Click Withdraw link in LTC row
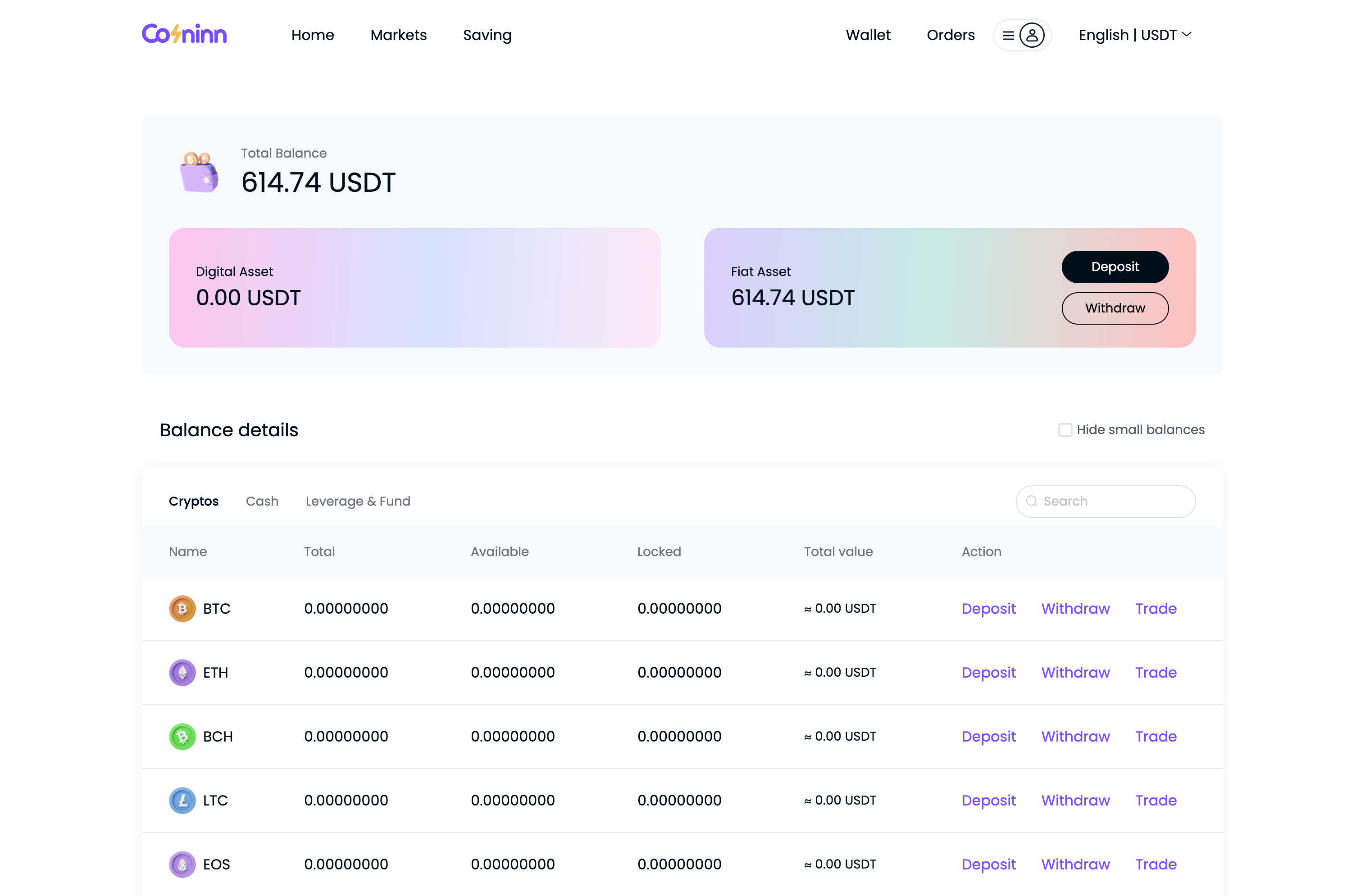Viewport: 1365px width, 896px height. click(1075, 800)
